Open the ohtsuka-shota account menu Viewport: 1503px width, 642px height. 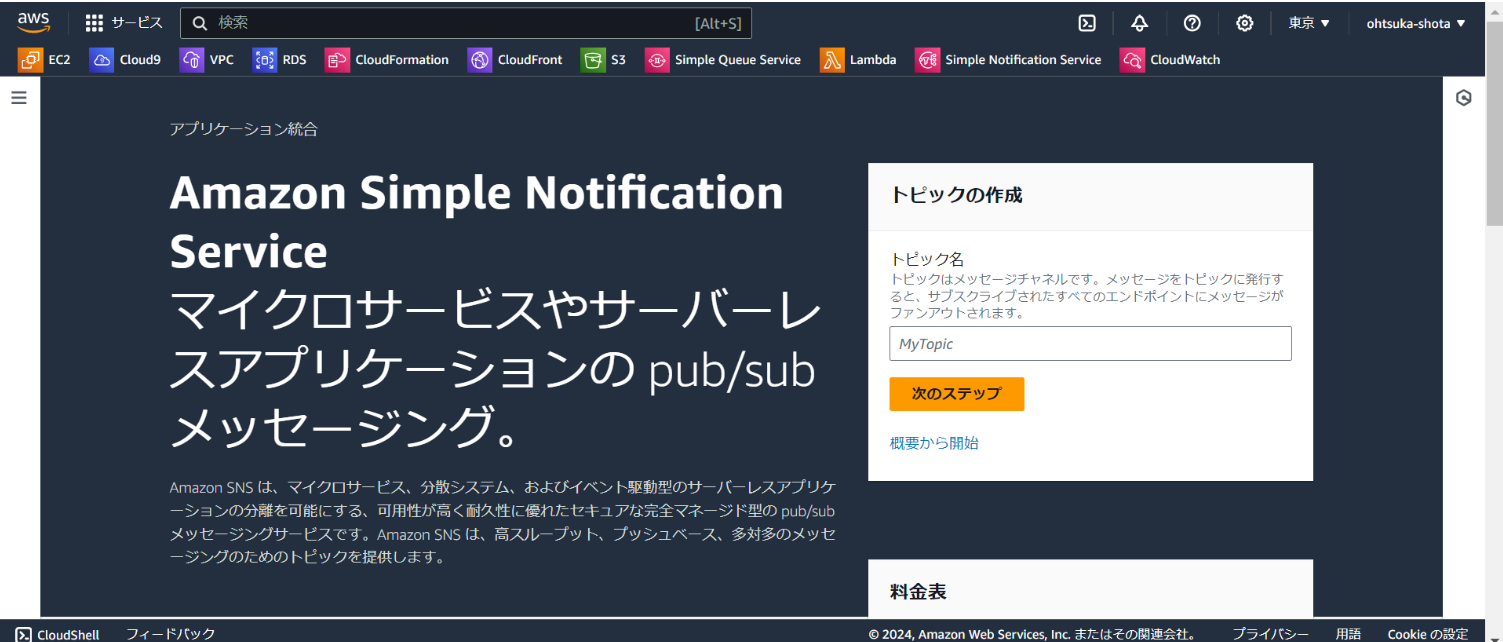(x=1415, y=22)
